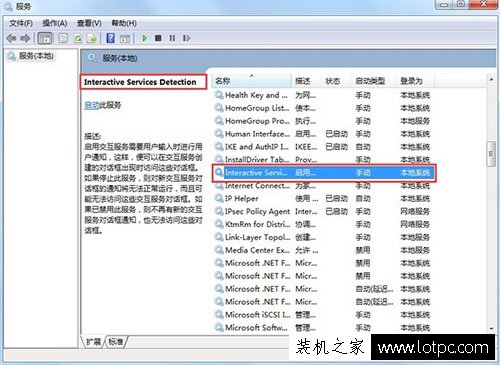
Task: Sort by the 状态 column header
Action: click(x=337, y=81)
